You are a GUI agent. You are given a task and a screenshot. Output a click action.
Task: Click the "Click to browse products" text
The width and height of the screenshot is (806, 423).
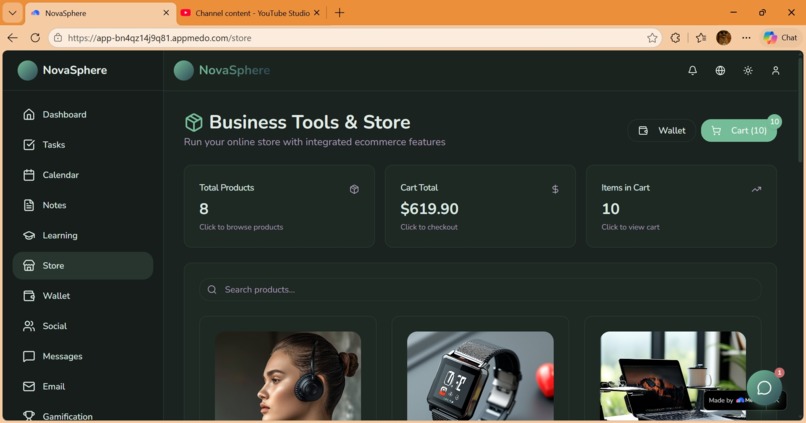click(241, 227)
